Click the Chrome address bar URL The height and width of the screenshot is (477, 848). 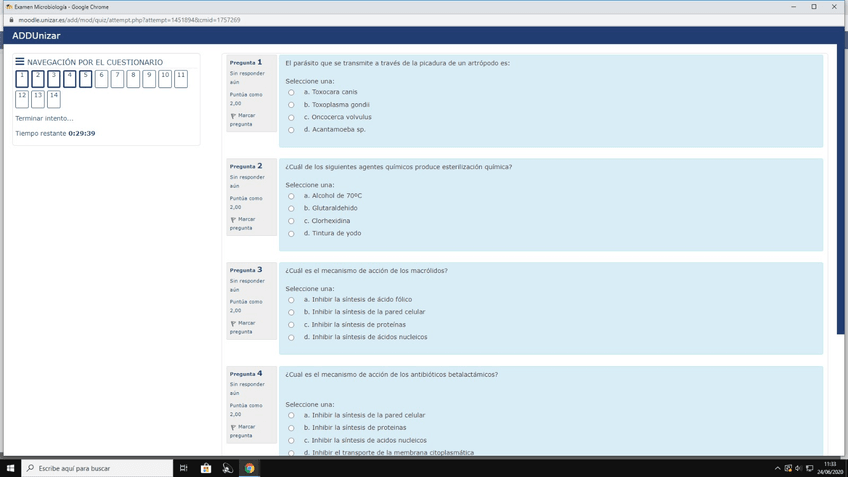click(x=129, y=20)
